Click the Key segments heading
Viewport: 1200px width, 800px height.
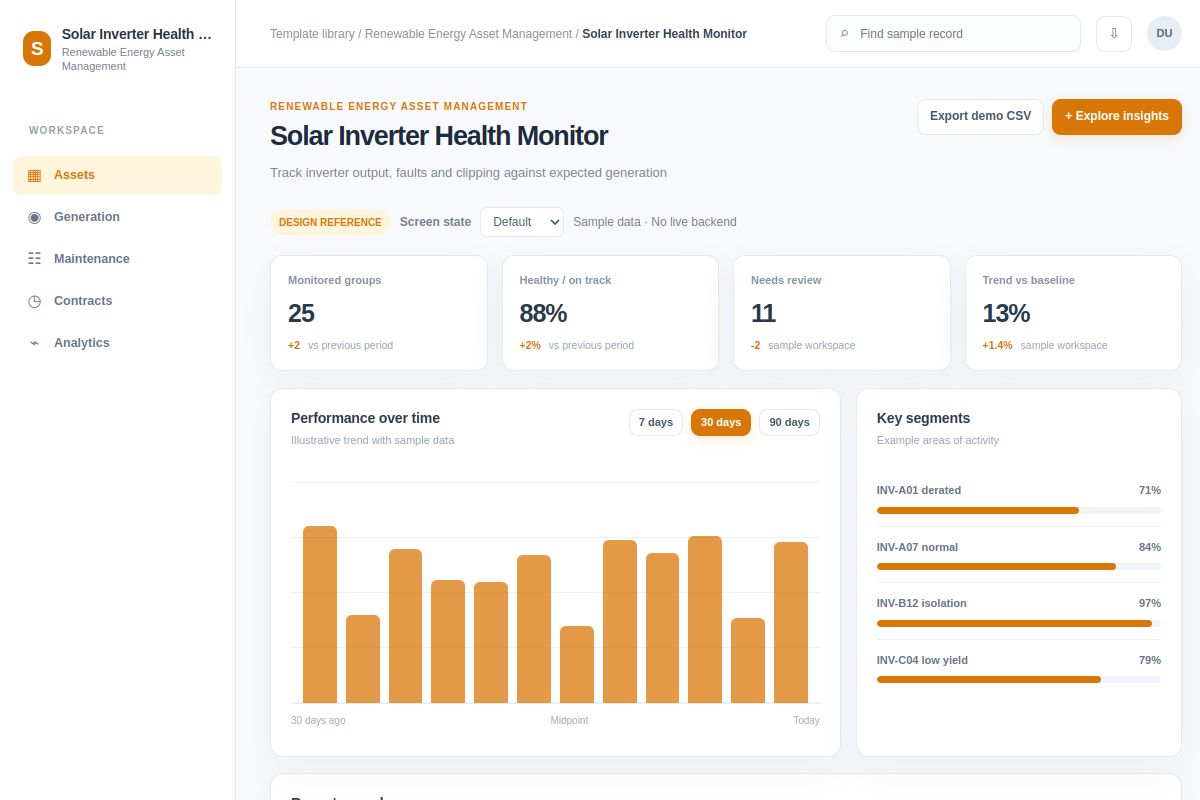tap(923, 418)
